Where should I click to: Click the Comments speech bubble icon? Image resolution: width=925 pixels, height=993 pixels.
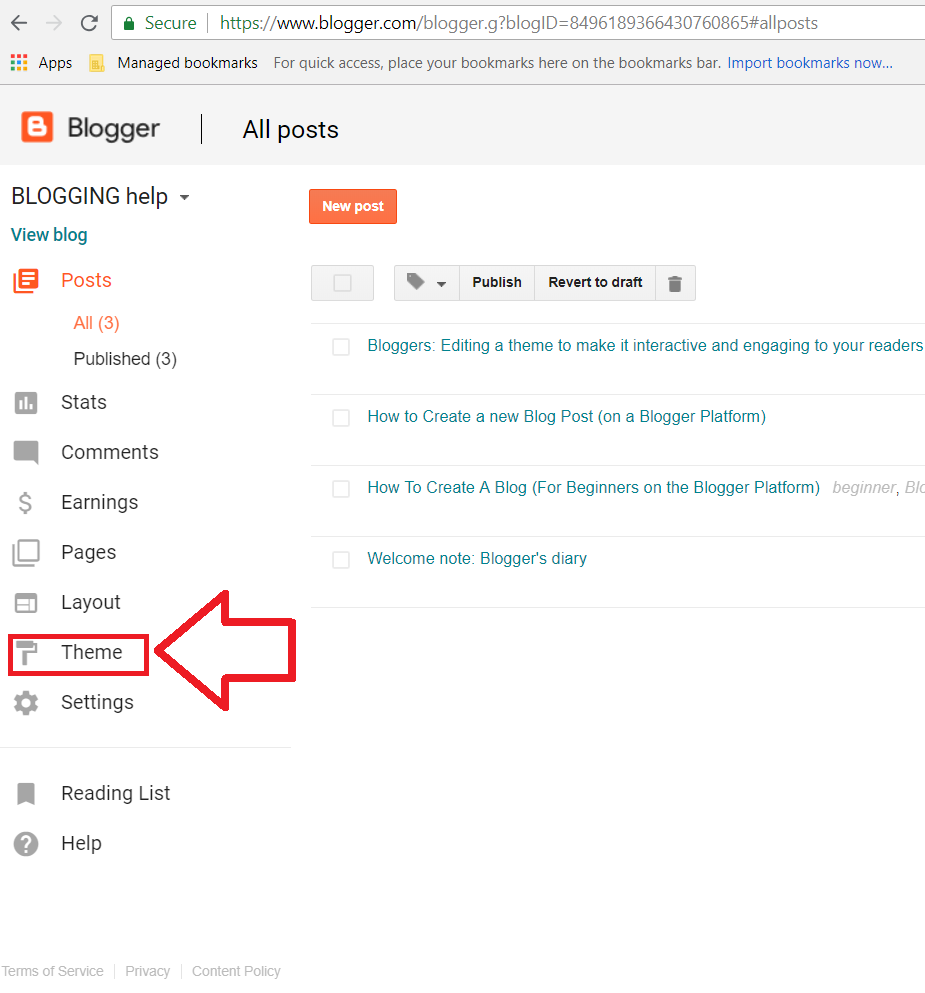point(26,453)
